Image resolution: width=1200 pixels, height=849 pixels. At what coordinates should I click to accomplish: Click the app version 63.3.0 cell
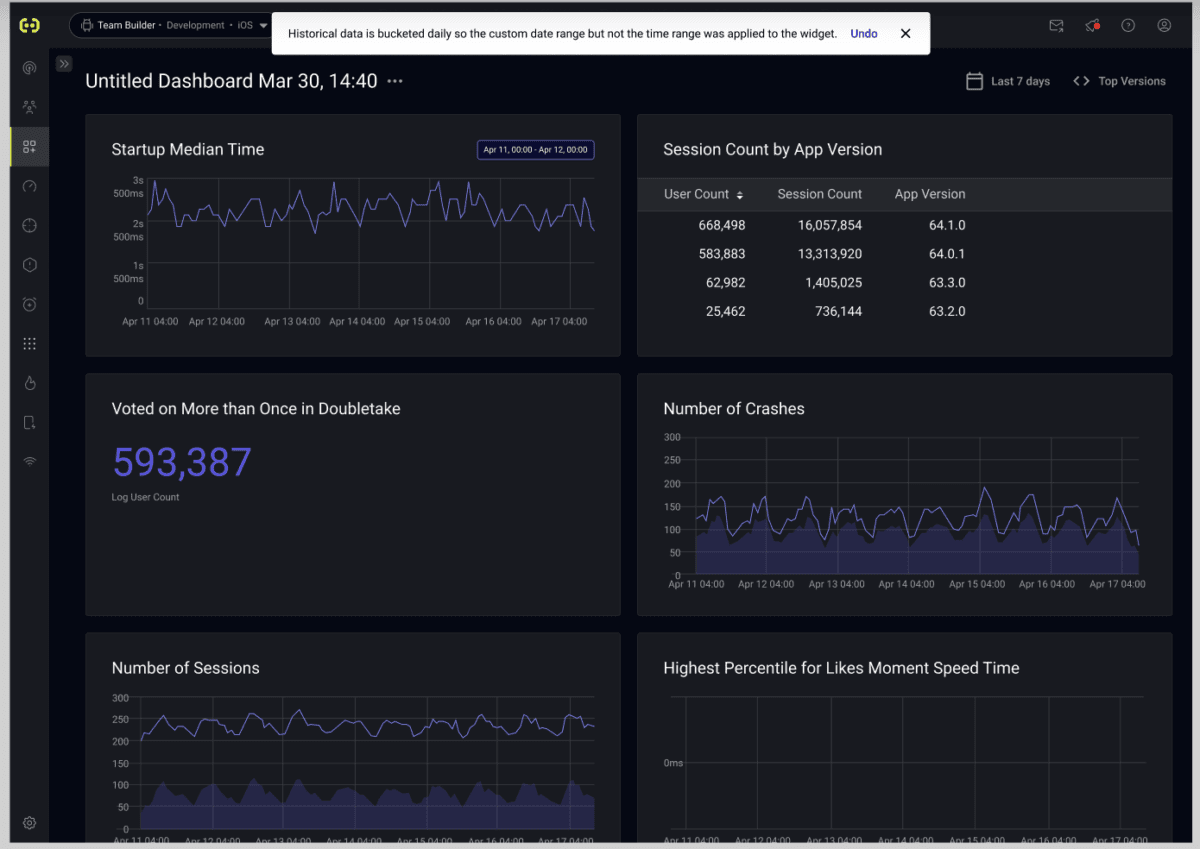pyautogui.click(x=947, y=283)
